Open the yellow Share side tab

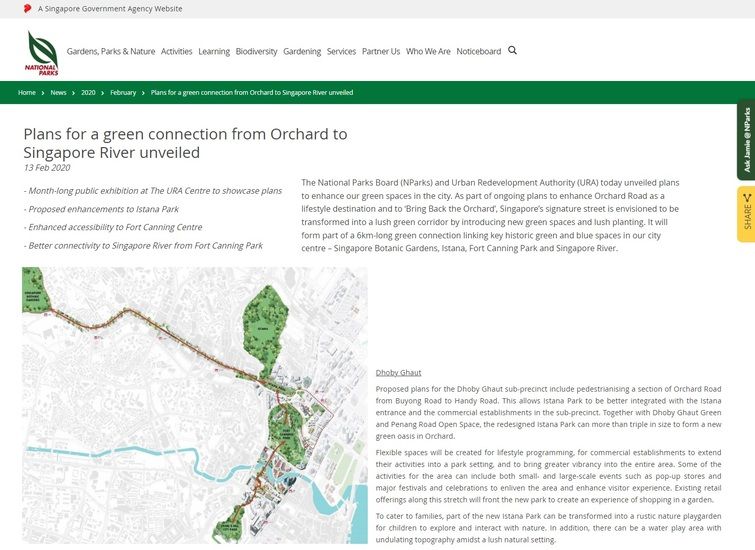[x=745, y=213]
